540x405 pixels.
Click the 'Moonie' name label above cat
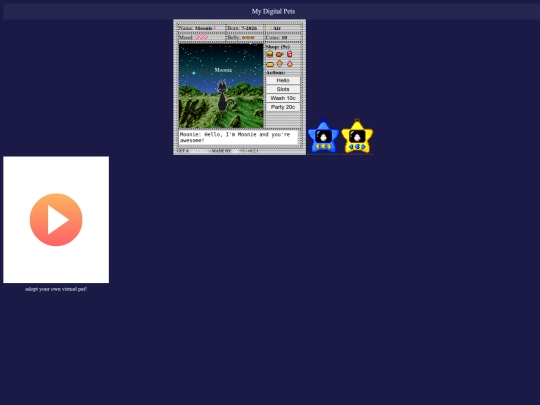click(223, 70)
